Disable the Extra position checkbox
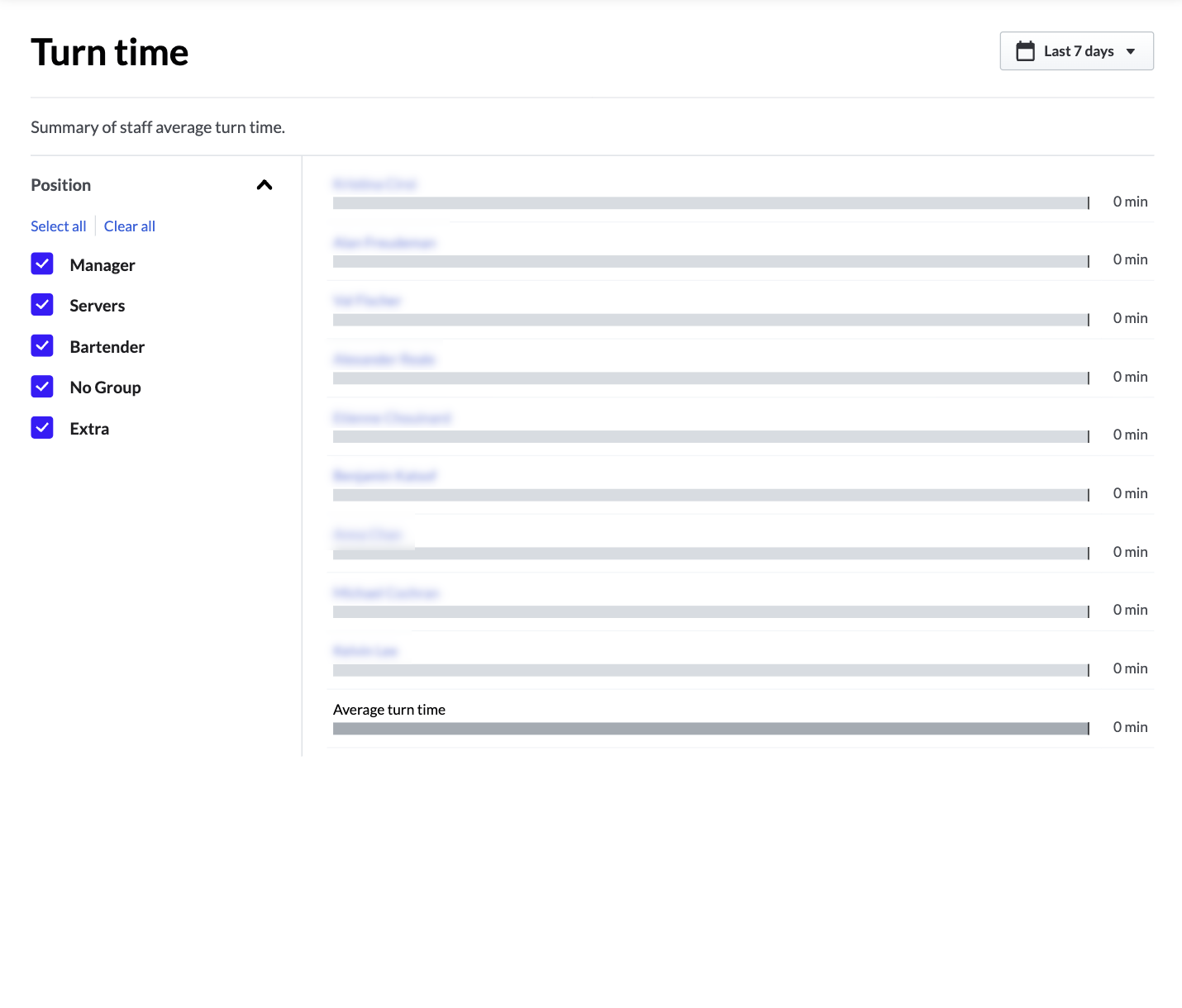Viewport: 1182px width, 1008px height. [42, 428]
